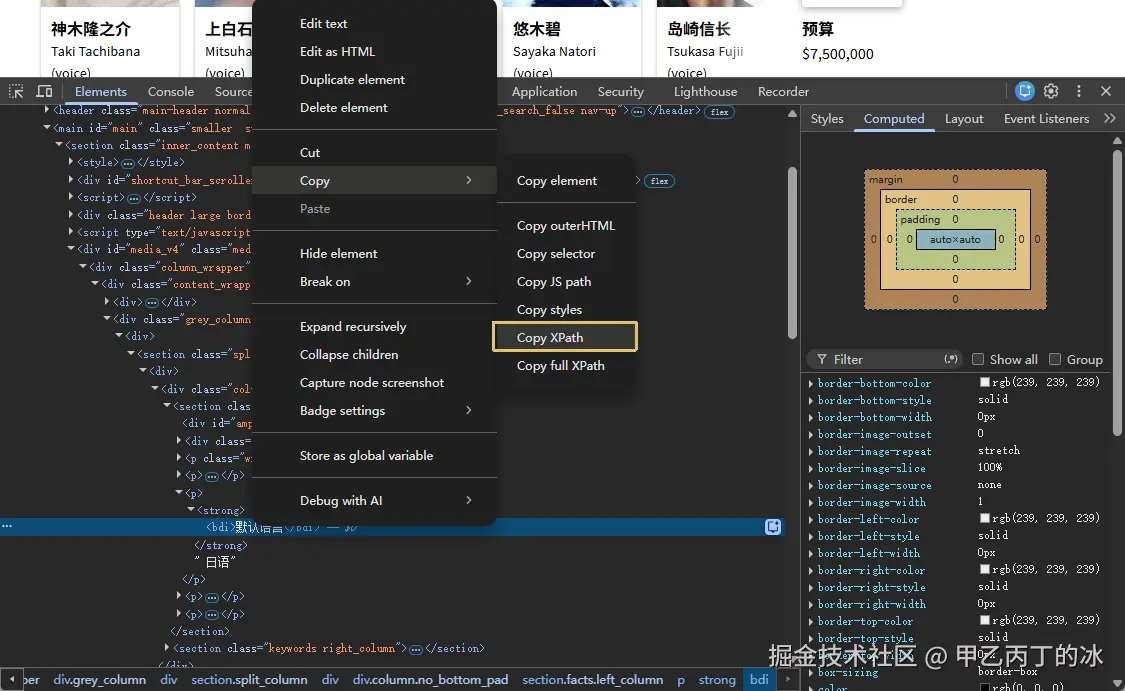Click the border-right-color swatch

click(984, 569)
